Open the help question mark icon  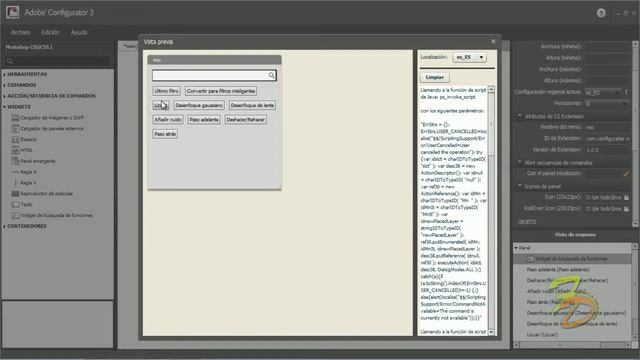pos(601,13)
